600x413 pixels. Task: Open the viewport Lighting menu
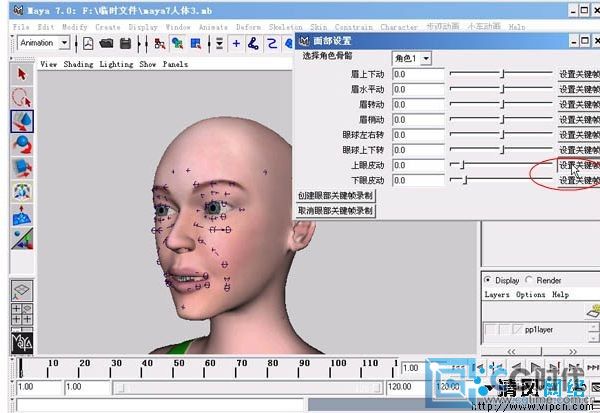click(x=116, y=64)
